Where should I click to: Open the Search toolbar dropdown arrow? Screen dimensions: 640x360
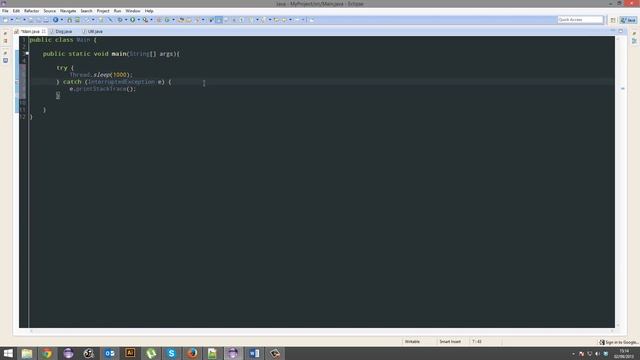tap(203, 20)
